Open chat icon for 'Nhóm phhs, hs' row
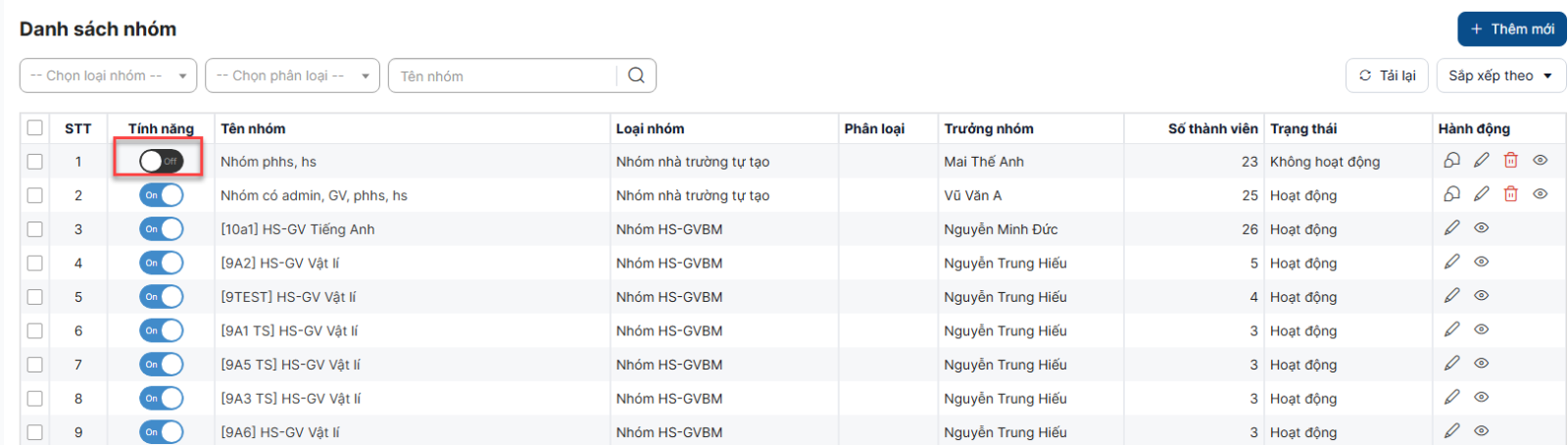 [1451, 161]
